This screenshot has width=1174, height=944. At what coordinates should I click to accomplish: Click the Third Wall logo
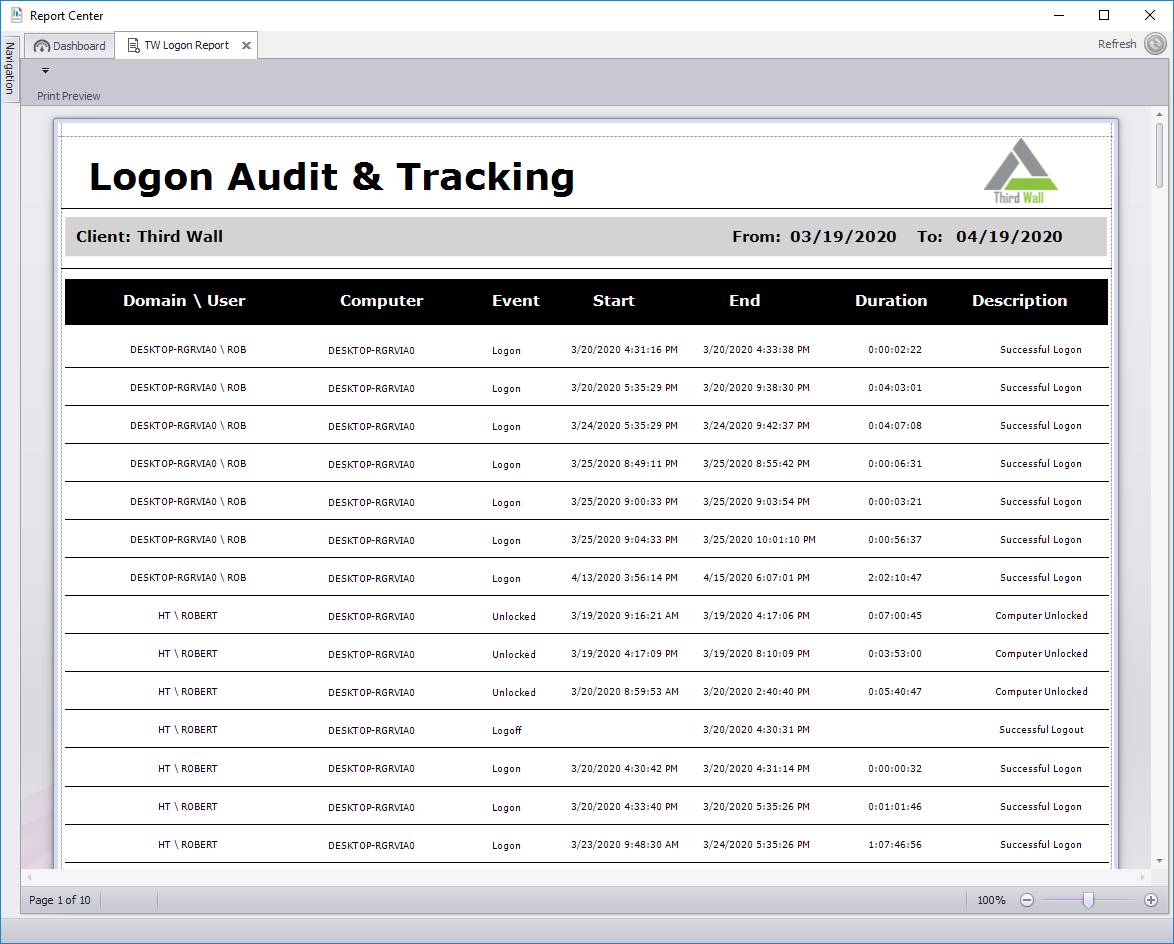1020,171
